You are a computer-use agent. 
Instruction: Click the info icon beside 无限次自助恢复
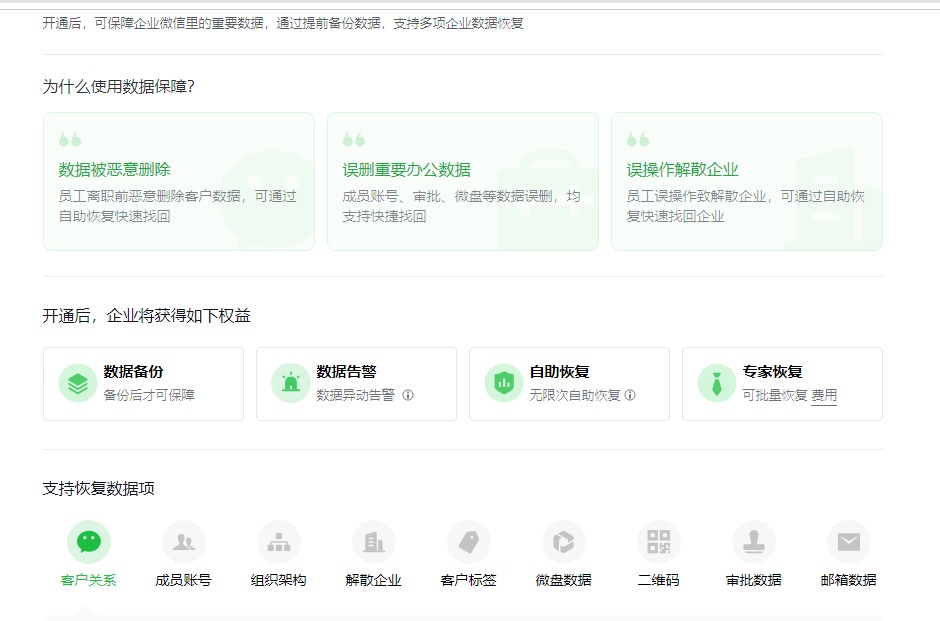(630, 395)
